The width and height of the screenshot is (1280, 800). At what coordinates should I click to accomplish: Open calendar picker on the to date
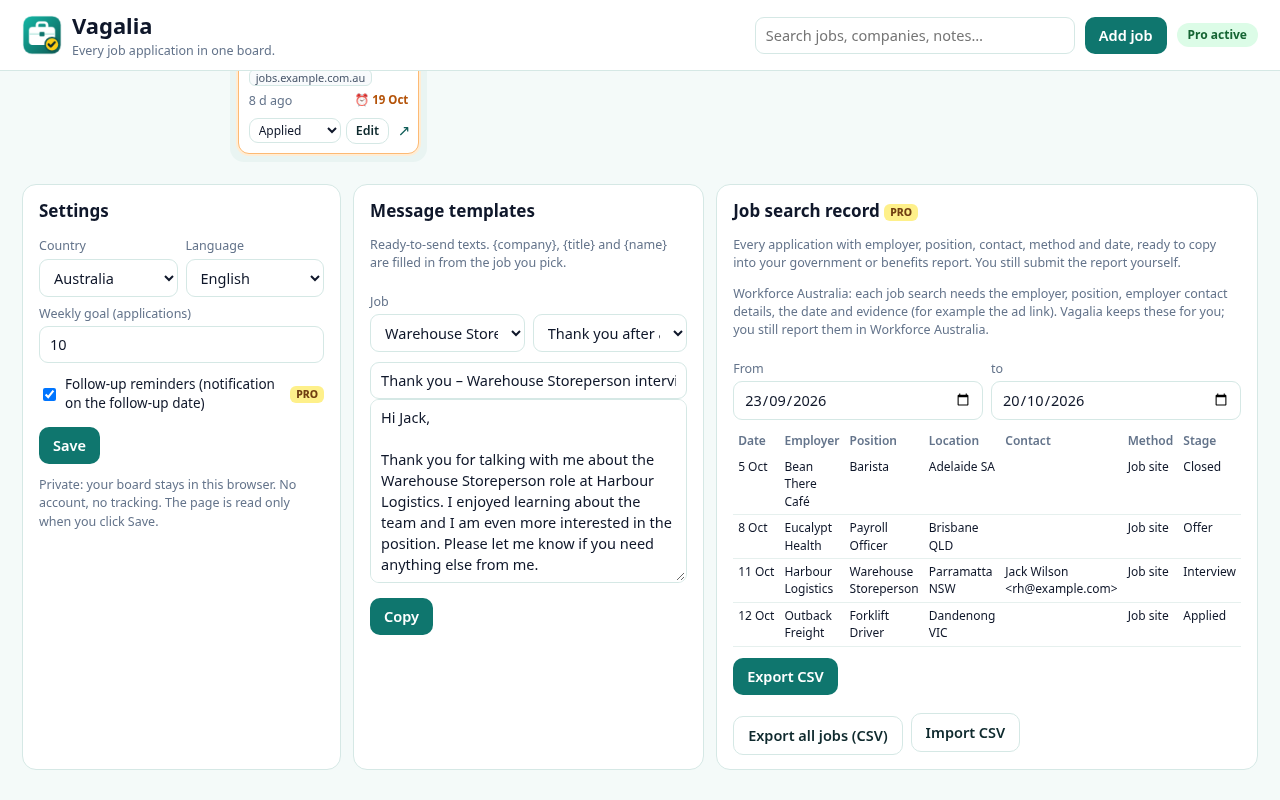pyautogui.click(x=1221, y=400)
